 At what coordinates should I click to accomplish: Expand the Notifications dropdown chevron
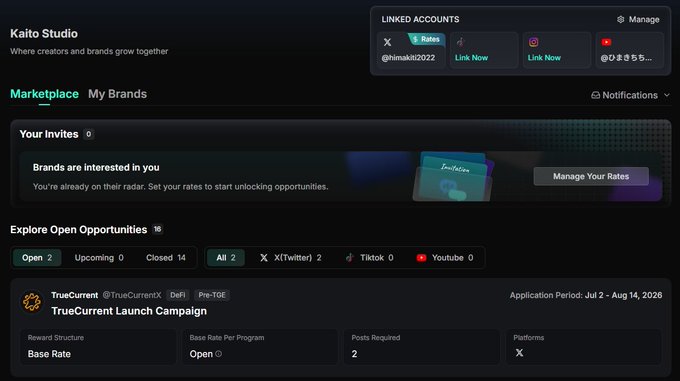tap(667, 95)
